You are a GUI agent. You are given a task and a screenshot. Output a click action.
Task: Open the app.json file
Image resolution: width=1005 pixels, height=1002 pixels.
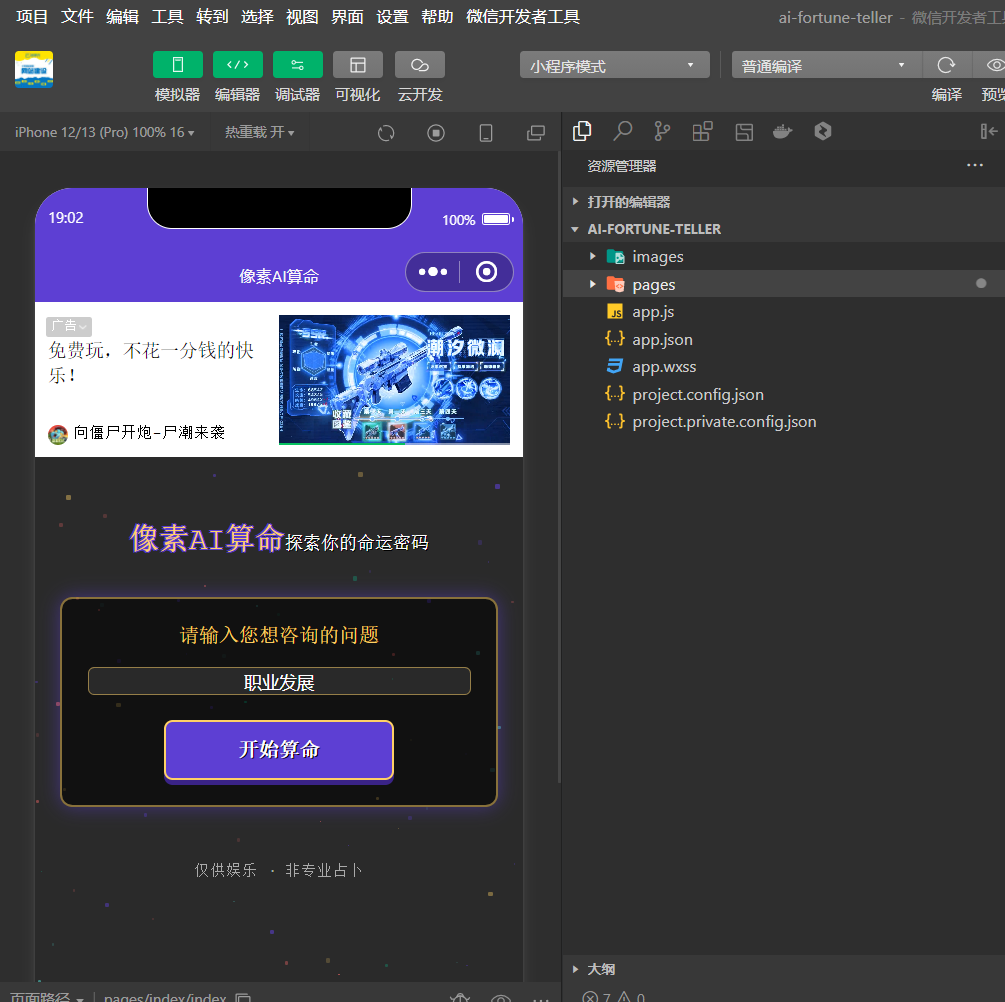tap(783, 339)
